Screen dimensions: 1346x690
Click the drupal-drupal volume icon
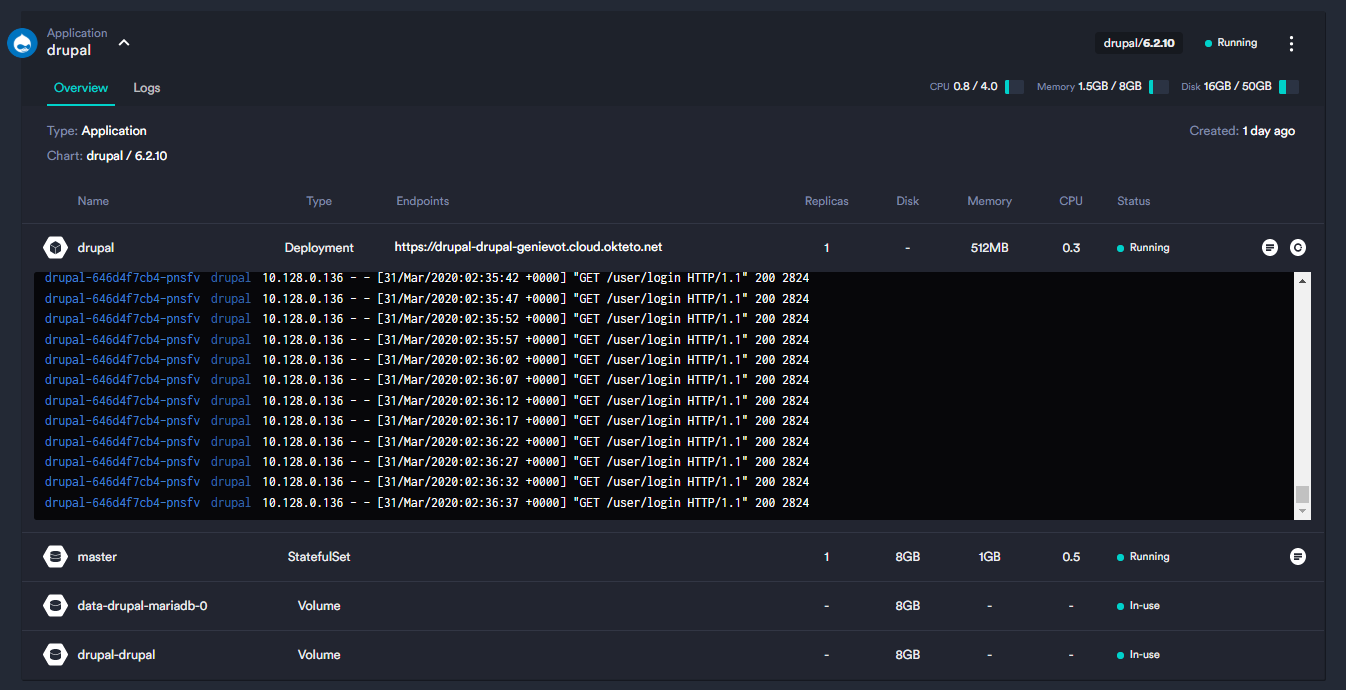(x=55, y=654)
